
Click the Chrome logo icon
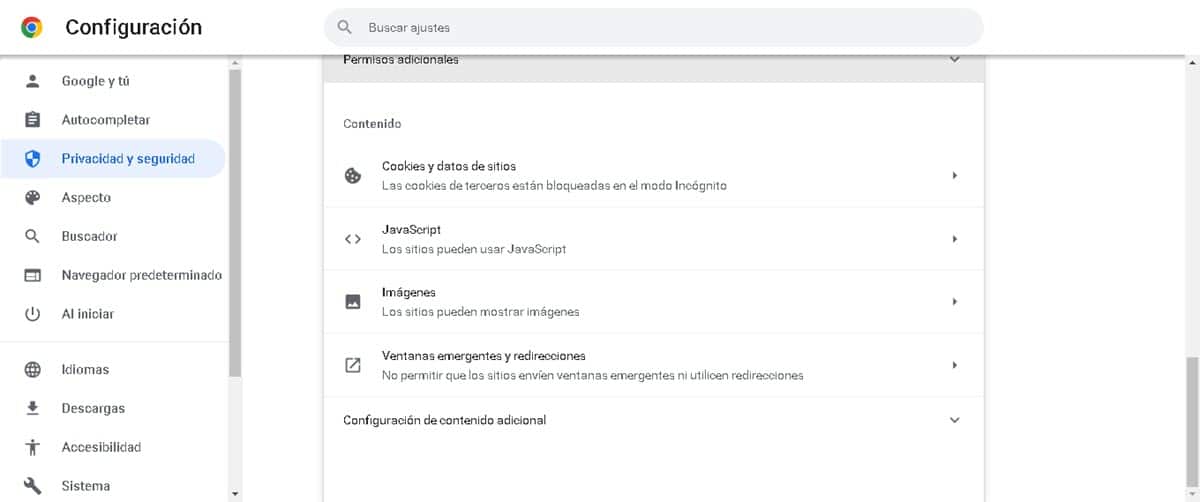pyautogui.click(x=31, y=28)
